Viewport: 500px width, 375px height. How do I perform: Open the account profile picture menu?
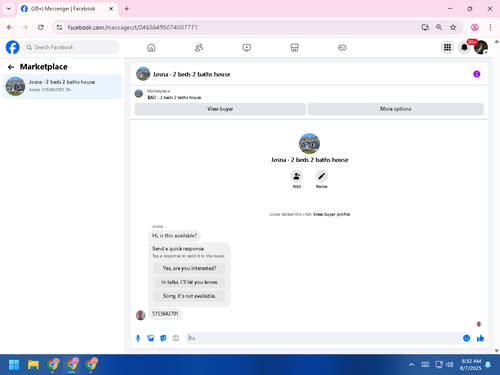(481, 47)
